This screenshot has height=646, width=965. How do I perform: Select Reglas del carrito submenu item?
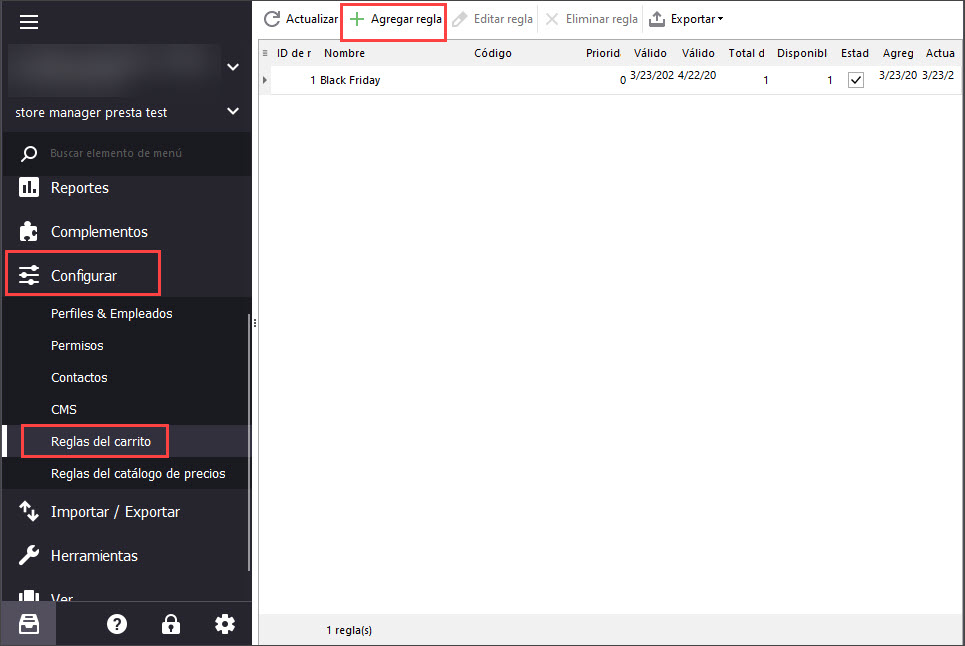101,441
